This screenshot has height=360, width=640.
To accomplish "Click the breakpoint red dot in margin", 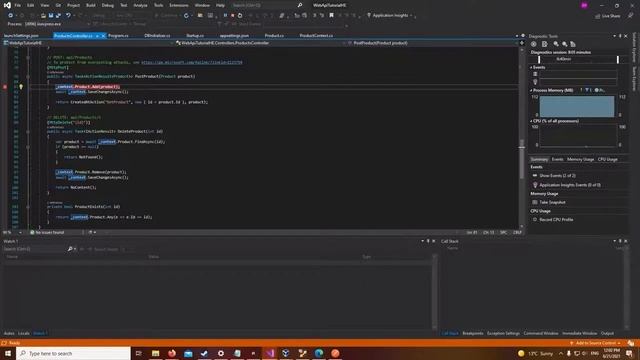I will pyautogui.click(x=5, y=87).
